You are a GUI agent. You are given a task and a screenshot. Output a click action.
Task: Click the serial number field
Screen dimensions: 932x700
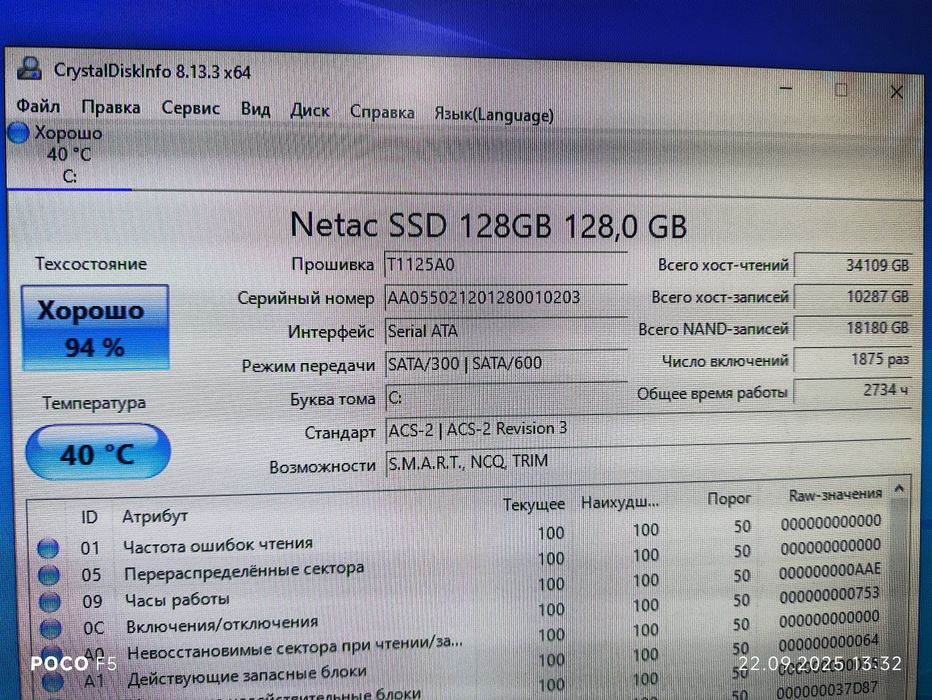click(x=506, y=297)
